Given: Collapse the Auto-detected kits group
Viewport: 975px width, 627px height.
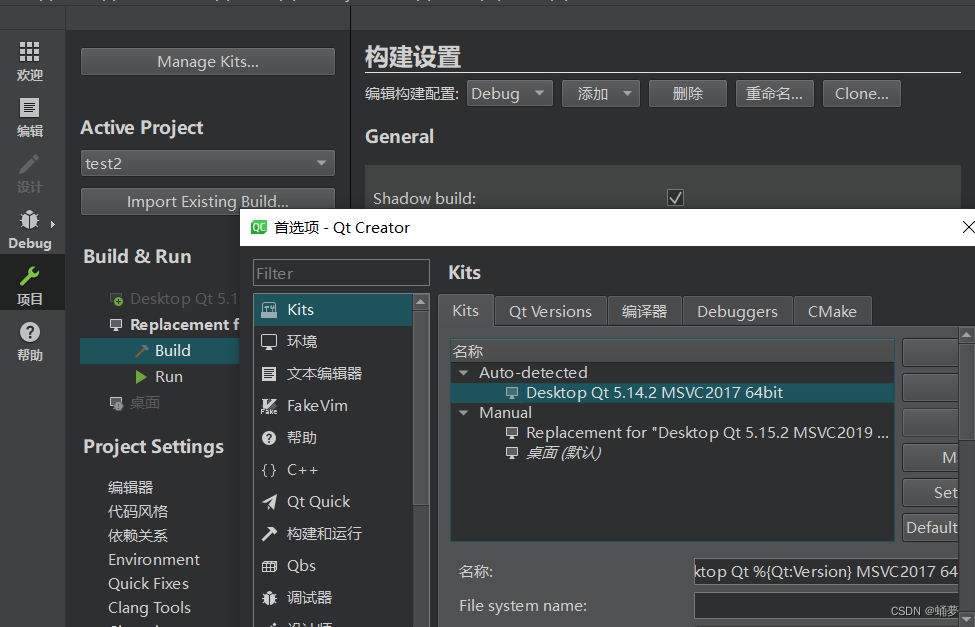Looking at the screenshot, I should 463,373.
